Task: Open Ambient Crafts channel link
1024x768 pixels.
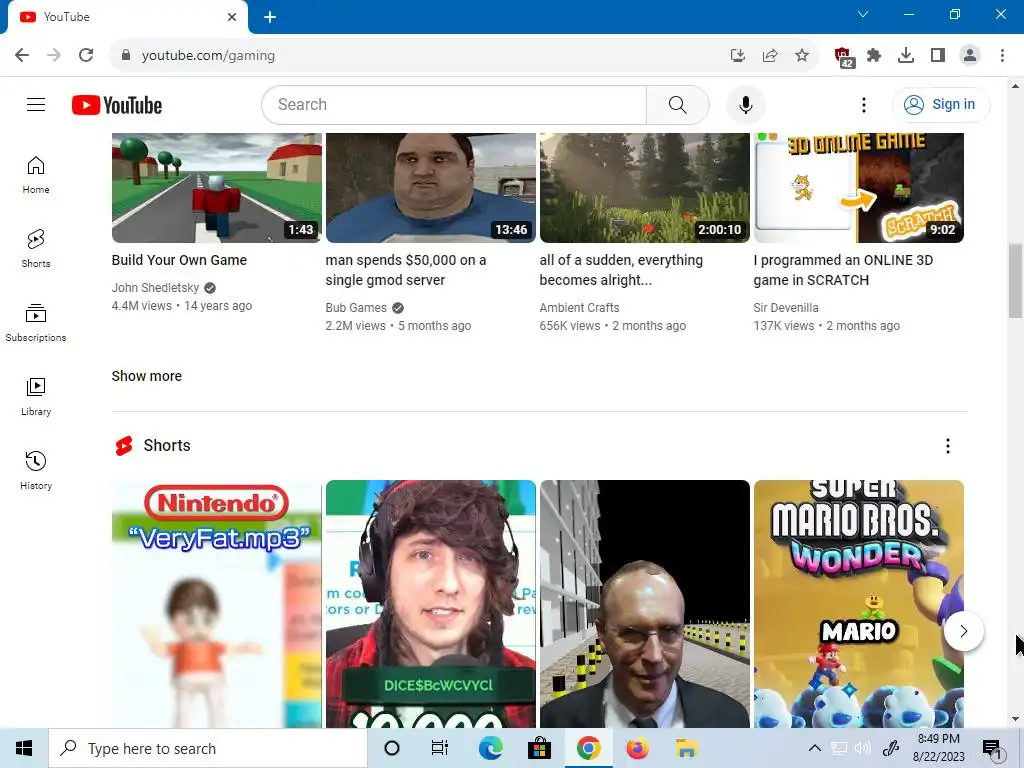Action: [579, 308]
